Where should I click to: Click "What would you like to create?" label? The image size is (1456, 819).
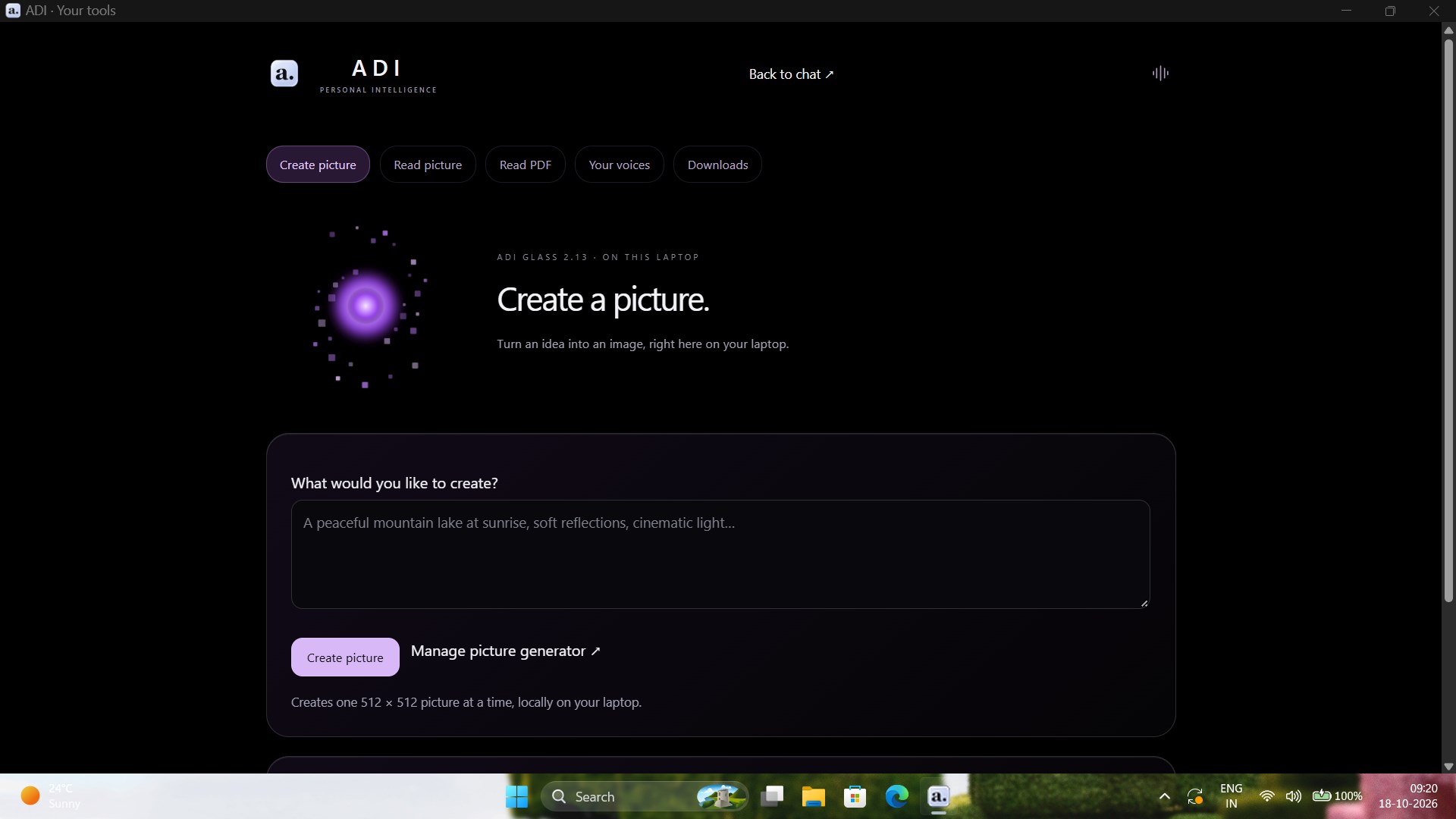click(394, 483)
